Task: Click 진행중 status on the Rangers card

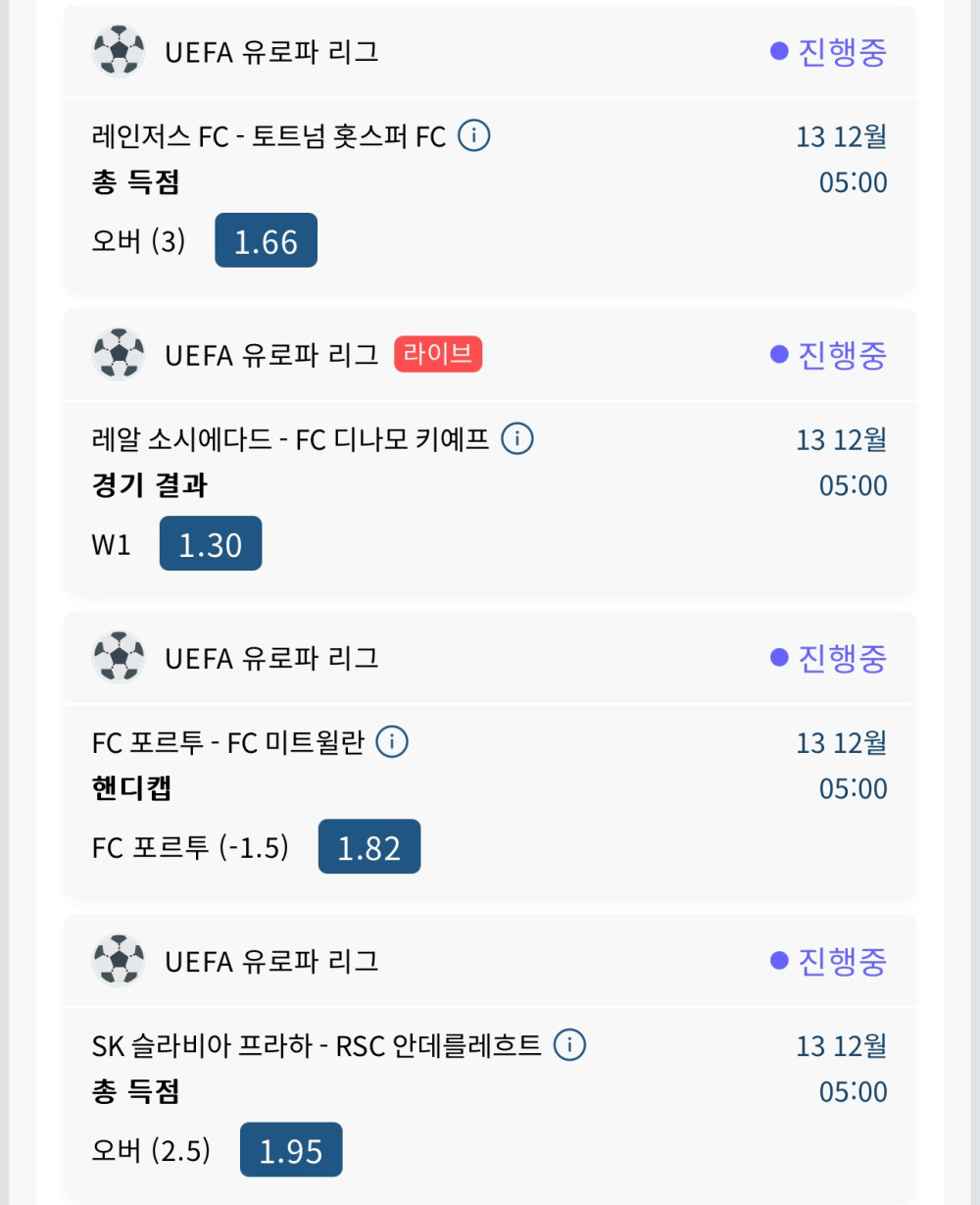Action: (x=829, y=51)
